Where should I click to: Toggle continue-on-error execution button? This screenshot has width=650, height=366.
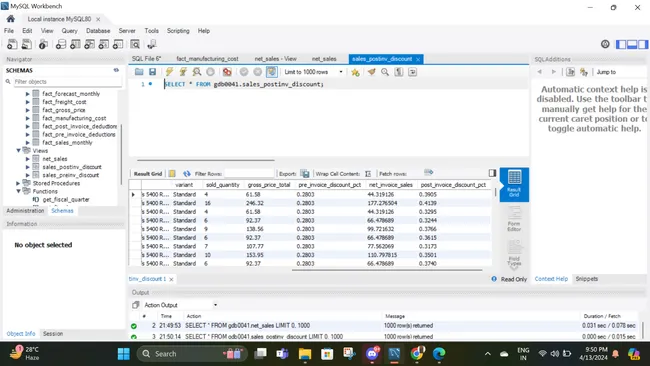coord(227,72)
